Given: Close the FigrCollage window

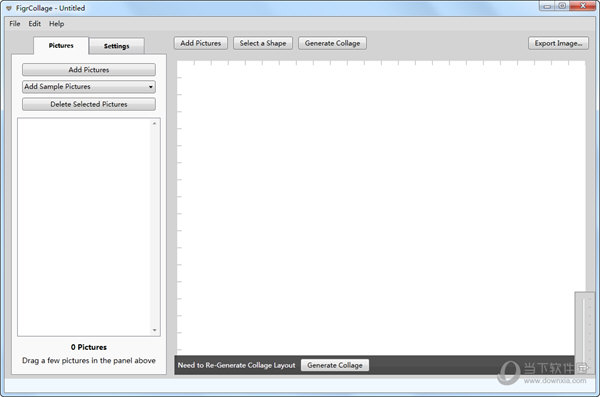Looking at the screenshot, I should point(583,6).
